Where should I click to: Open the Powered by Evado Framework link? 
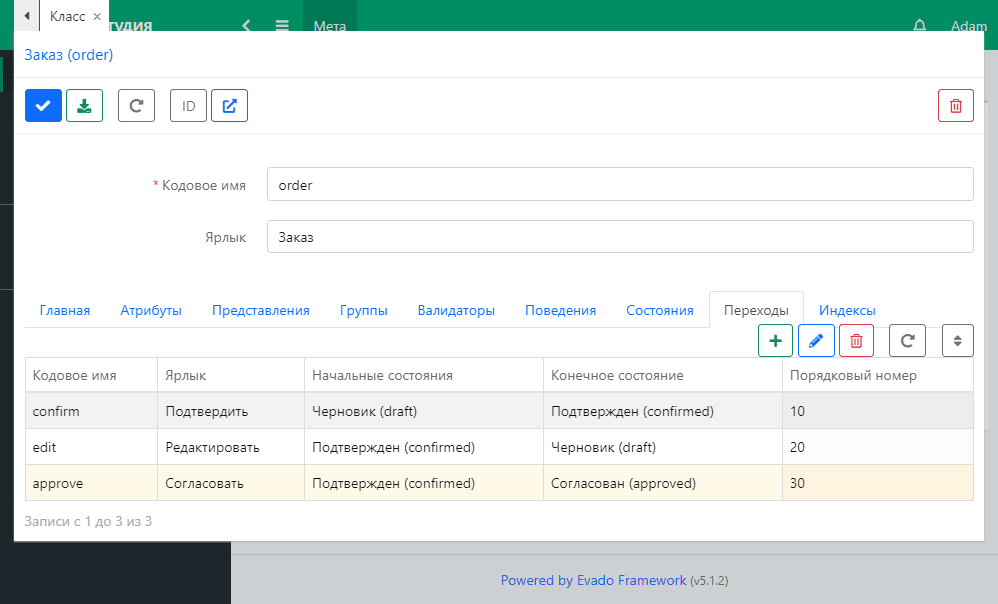point(593,580)
